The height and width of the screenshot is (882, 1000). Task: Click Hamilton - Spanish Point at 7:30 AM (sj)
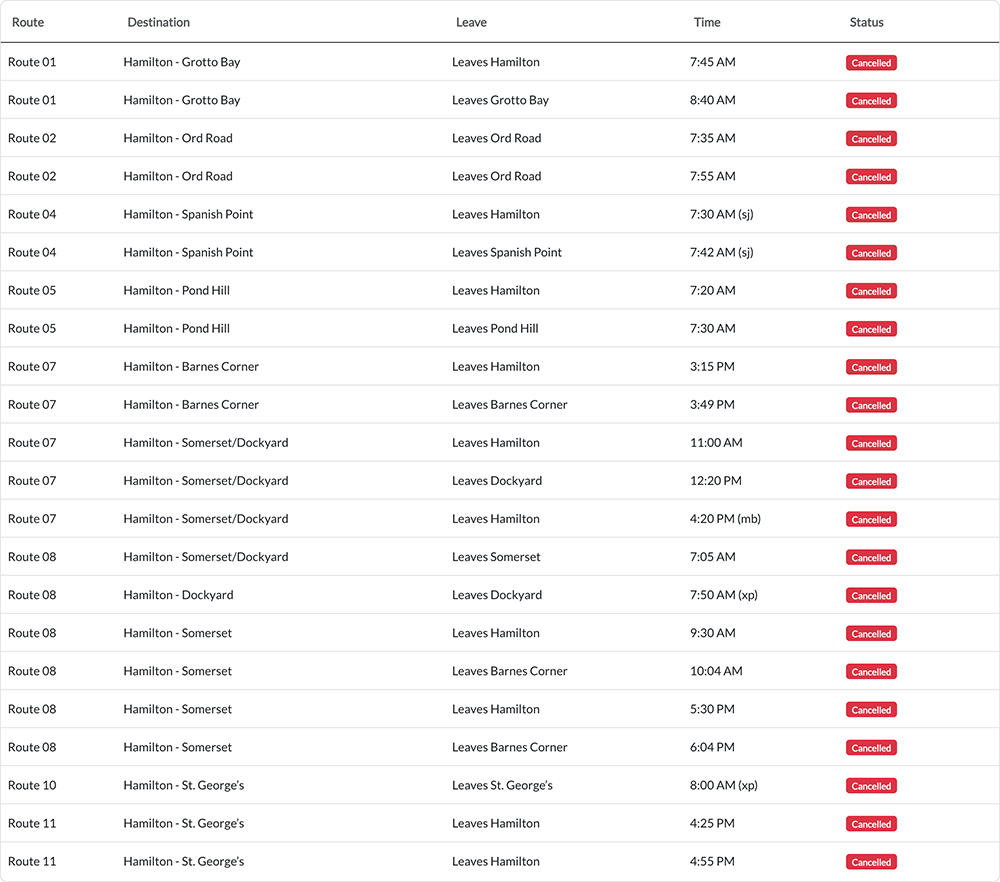tap(188, 214)
